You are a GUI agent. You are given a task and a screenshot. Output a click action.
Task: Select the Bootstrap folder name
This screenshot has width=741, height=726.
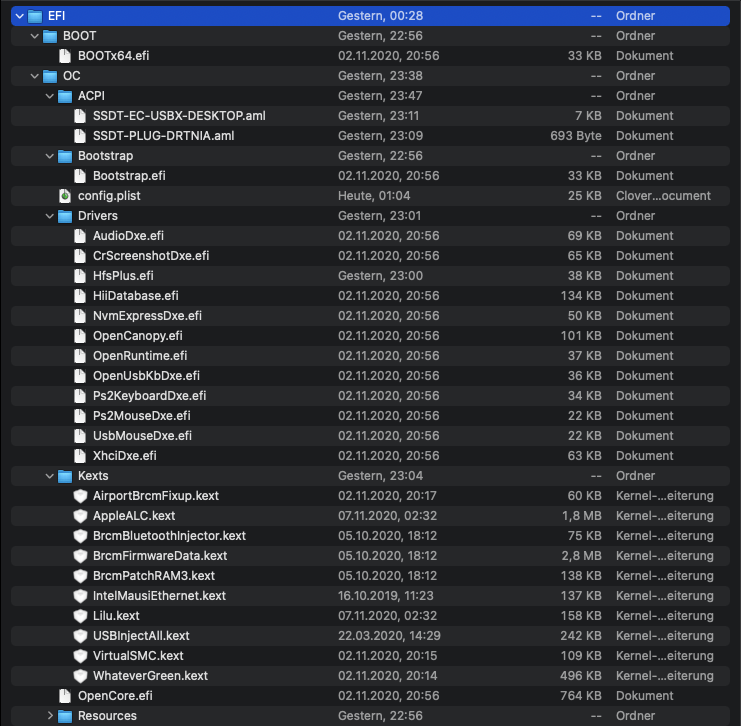pos(105,156)
